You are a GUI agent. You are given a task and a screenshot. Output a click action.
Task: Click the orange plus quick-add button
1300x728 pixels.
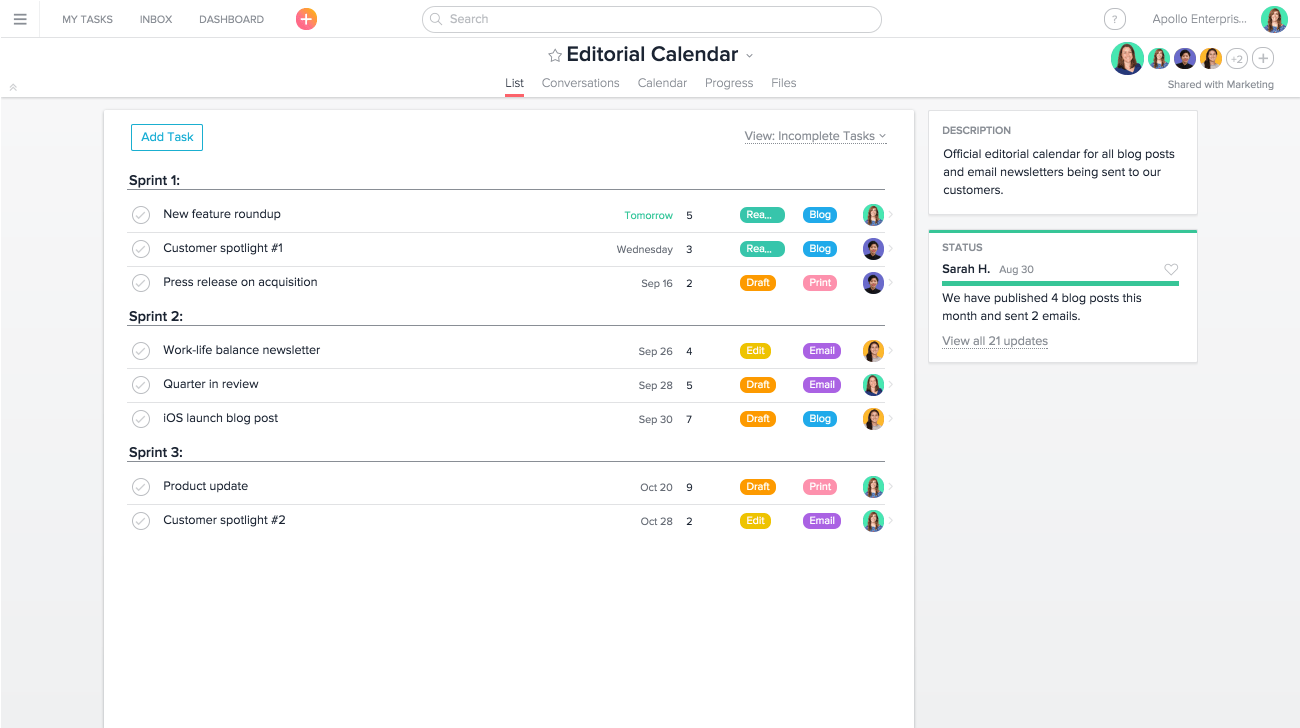tap(306, 19)
